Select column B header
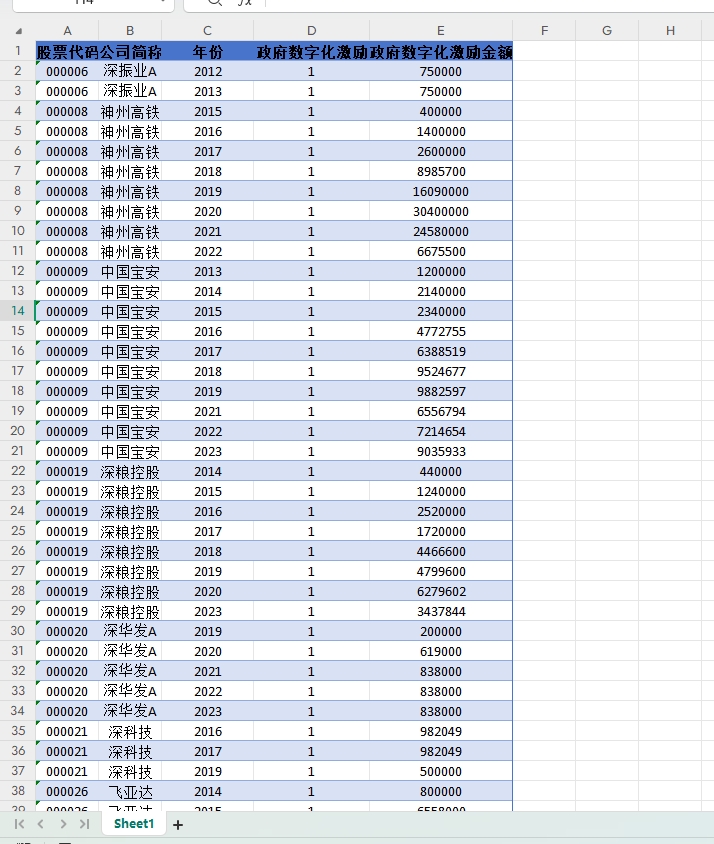 (x=130, y=31)
